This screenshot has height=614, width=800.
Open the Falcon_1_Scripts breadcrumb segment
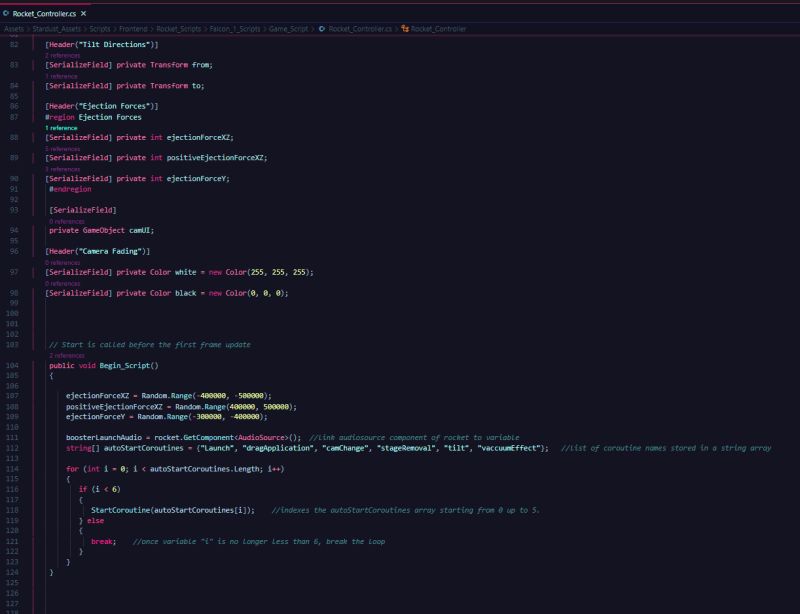tap(235, 29)
